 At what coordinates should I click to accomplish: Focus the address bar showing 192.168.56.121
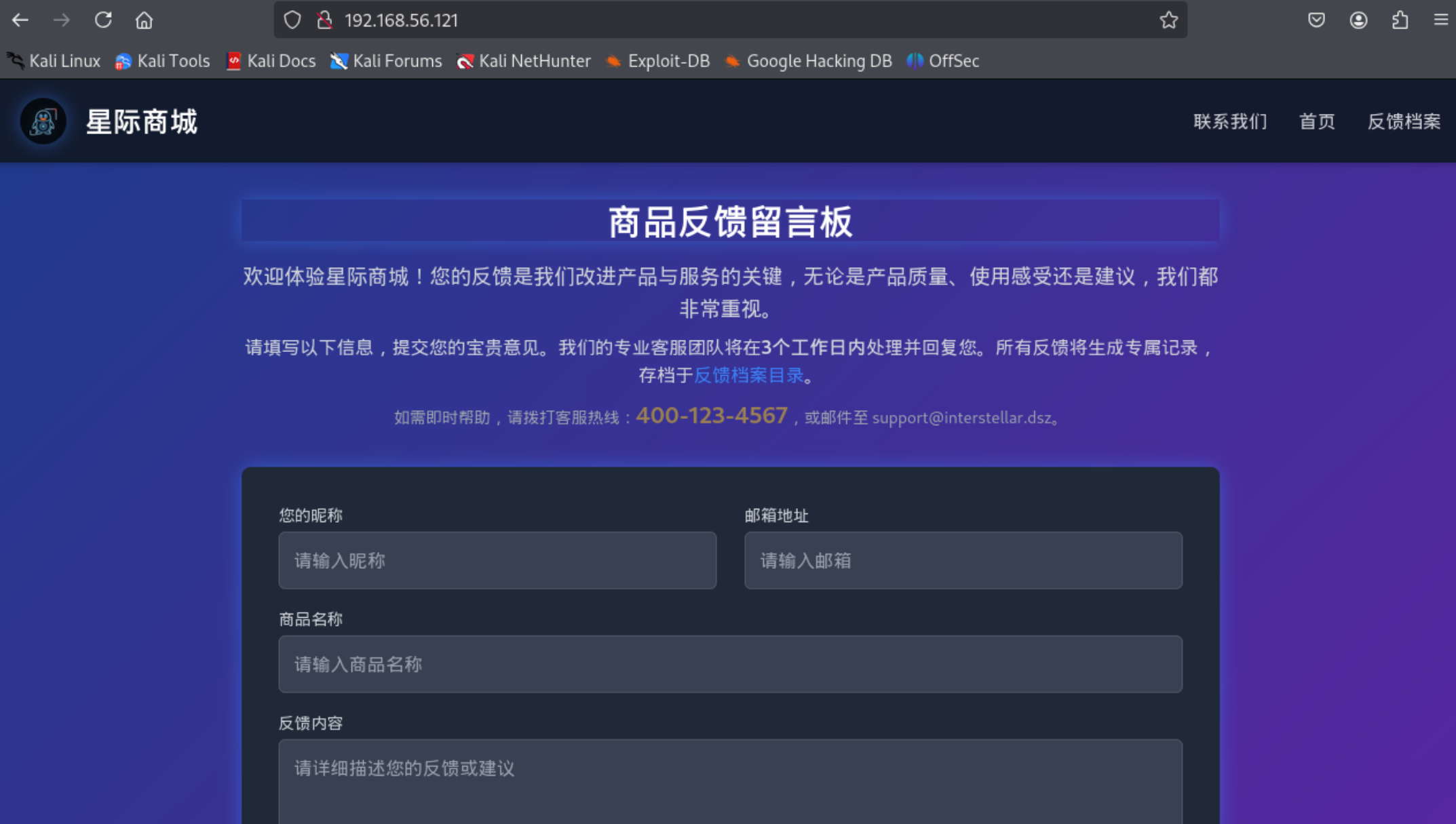click(730, 20)
